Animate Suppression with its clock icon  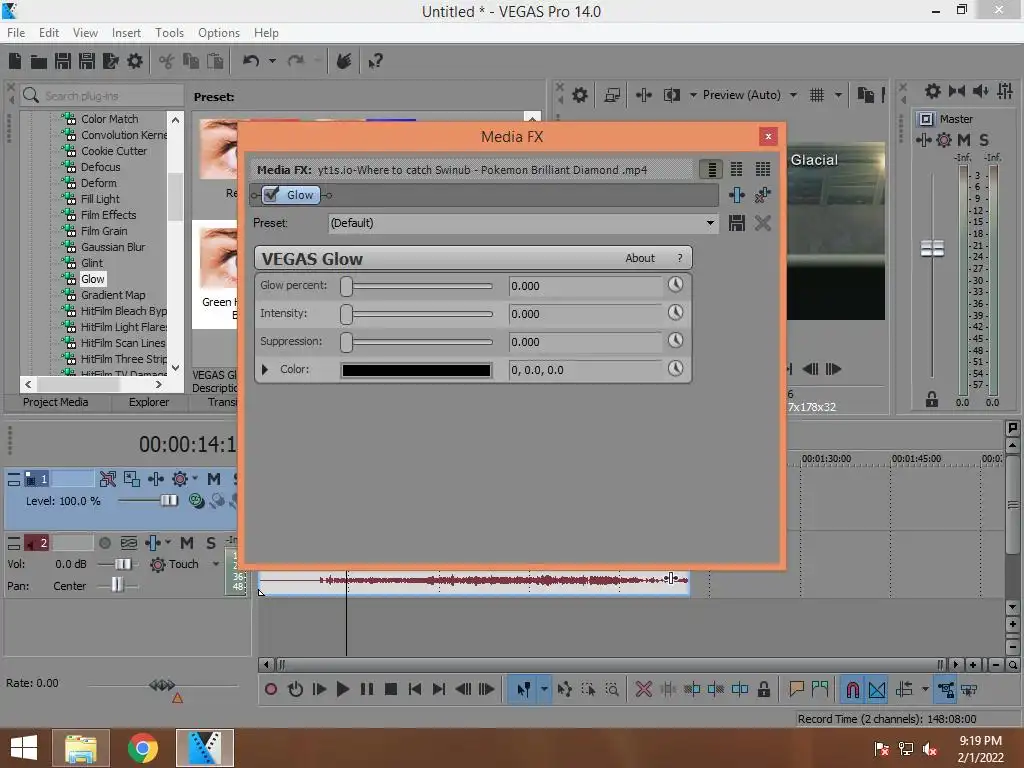coord(675,341)
